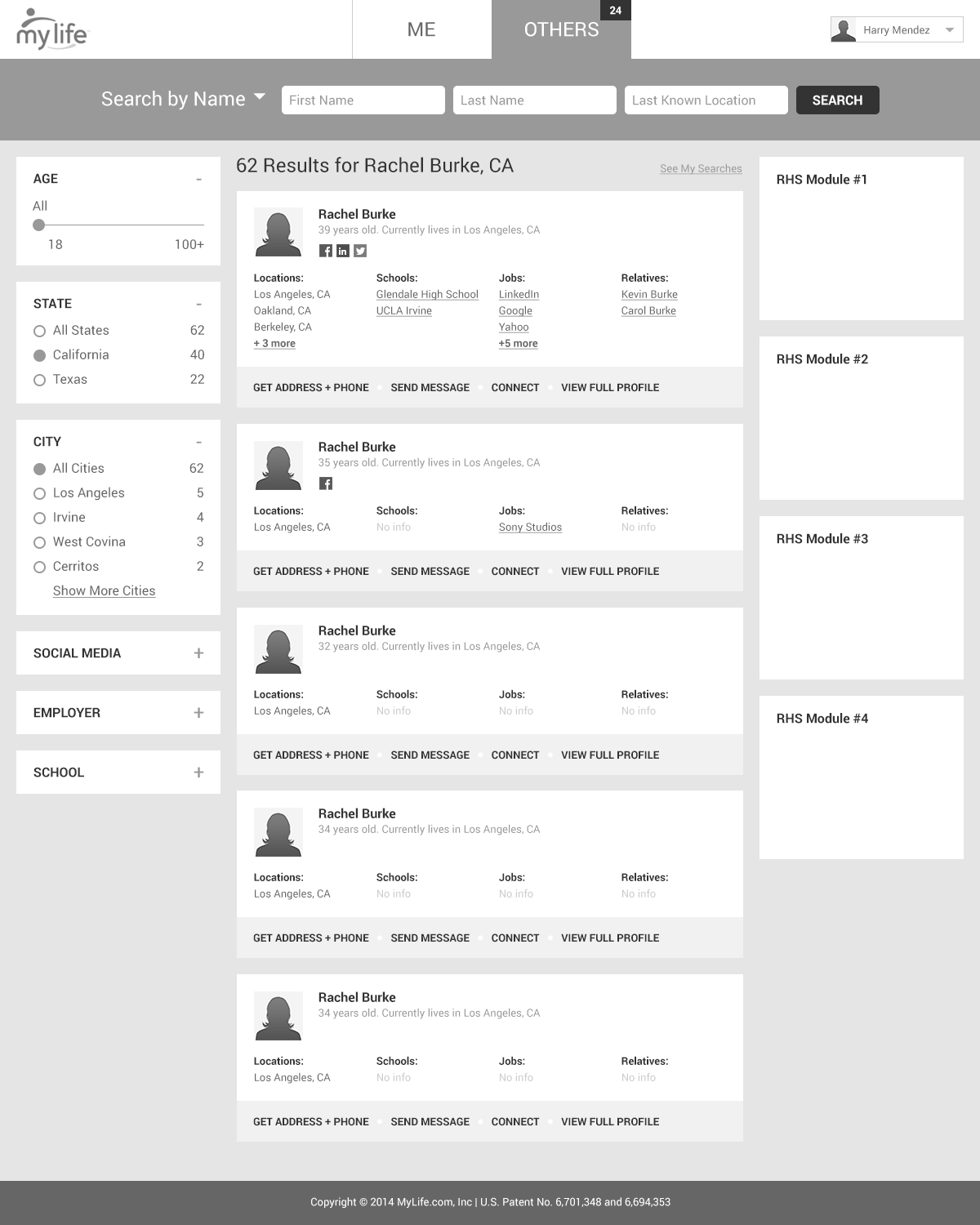
Task: Click profile photo of 32-year-old Rachel Burke
Action: (278, 649)
